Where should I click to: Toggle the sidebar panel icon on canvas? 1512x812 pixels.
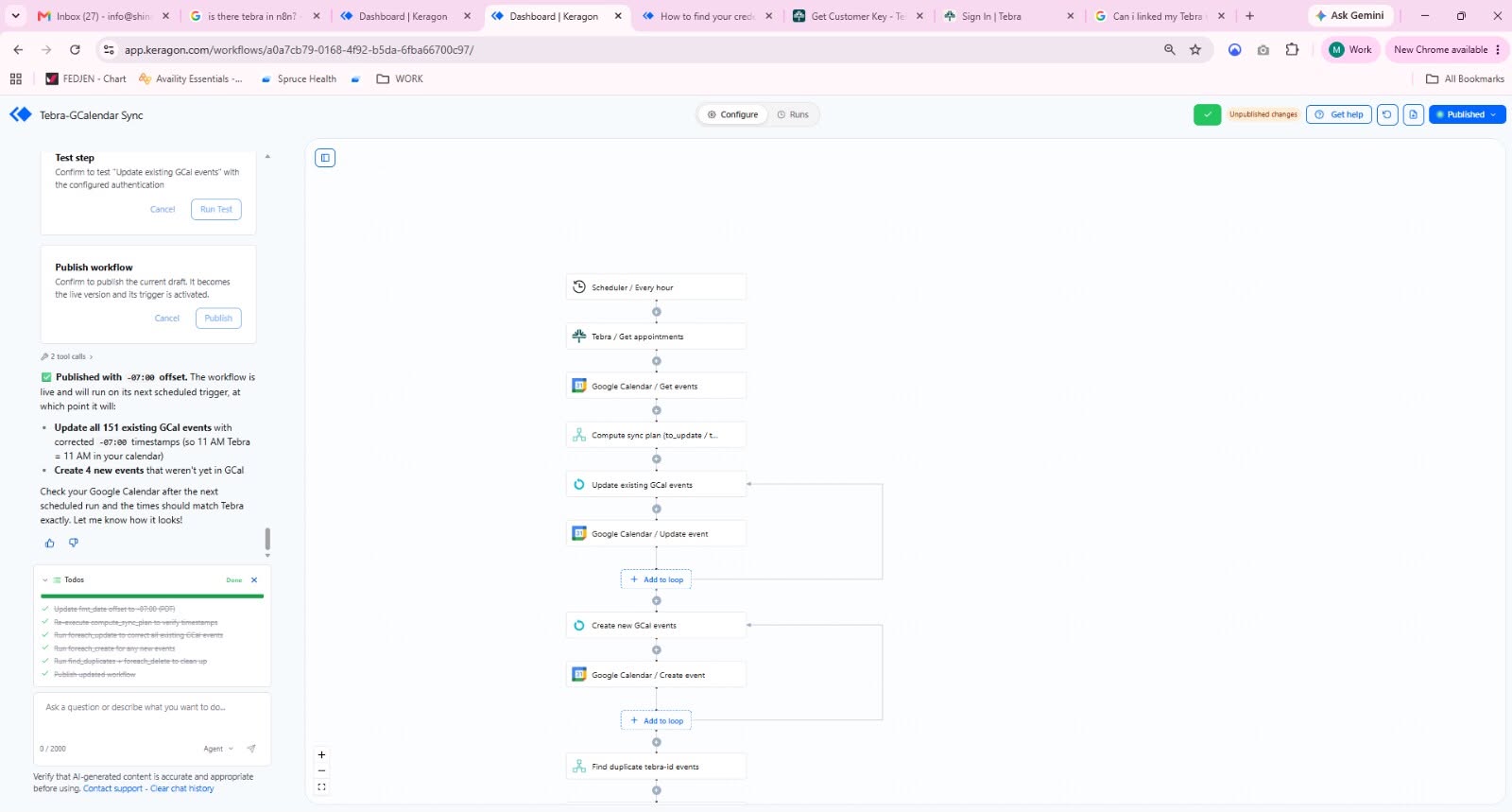click(x=325, y=158)
